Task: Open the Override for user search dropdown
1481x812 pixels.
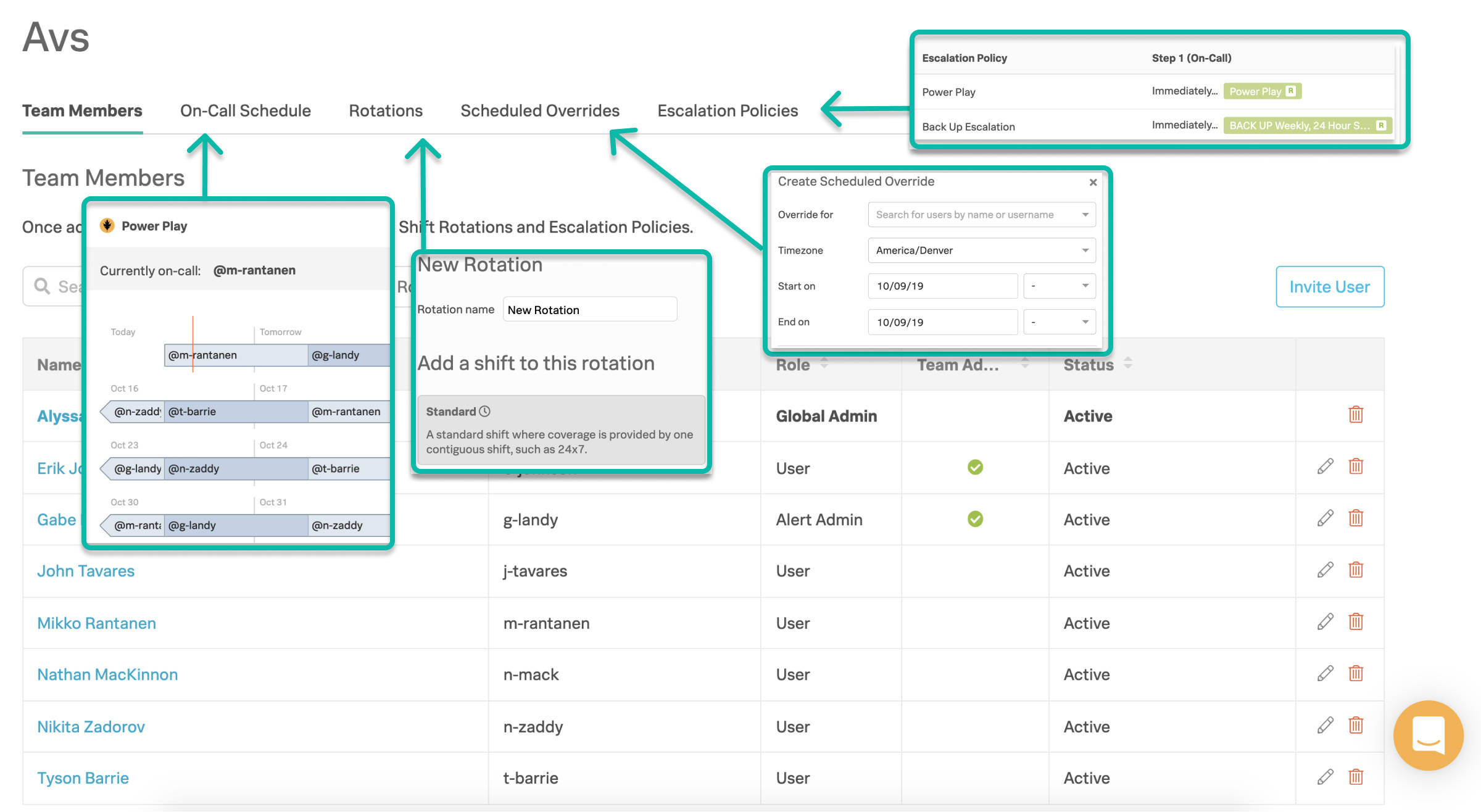Action: [x=981, y=214]
